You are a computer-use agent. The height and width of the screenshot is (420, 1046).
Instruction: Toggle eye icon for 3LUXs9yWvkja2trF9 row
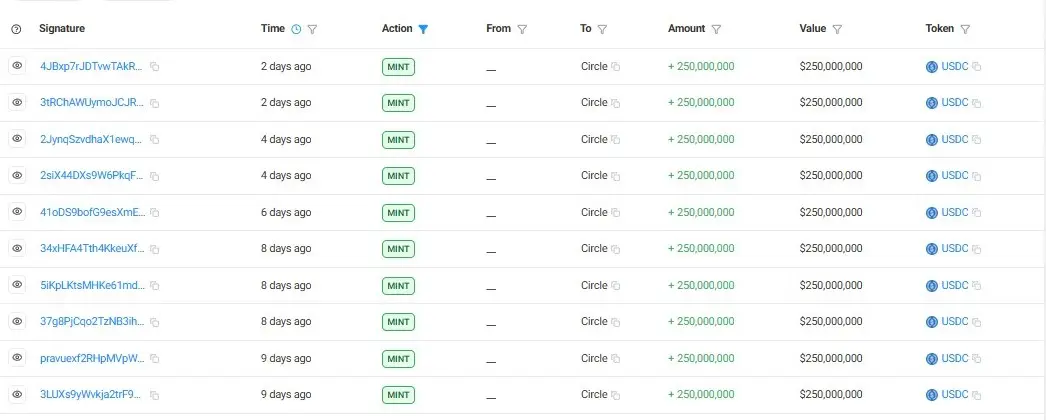tap(17, 394)
